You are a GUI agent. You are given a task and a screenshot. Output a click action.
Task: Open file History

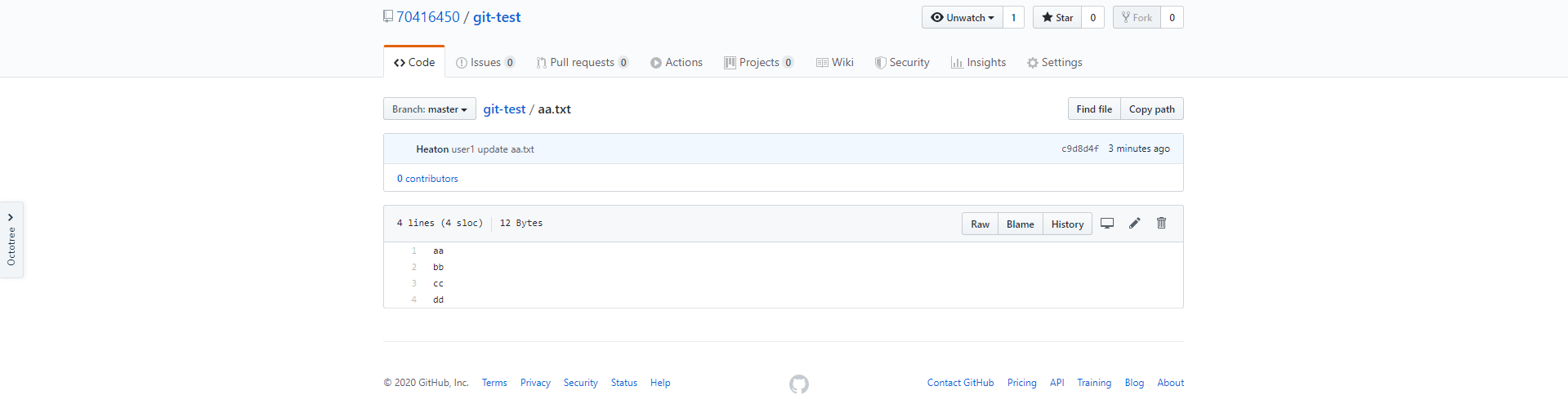(x=1068, y=224)
